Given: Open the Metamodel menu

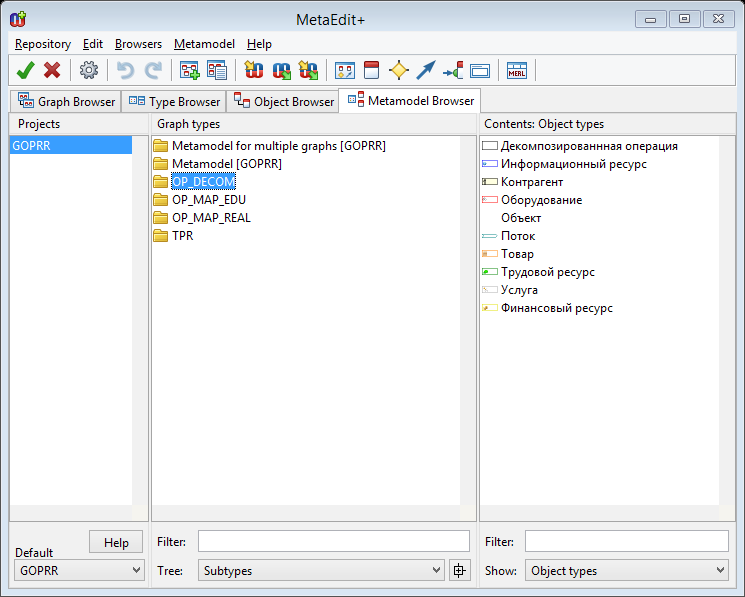Looking at the screenshot, I should coord(204,44).
